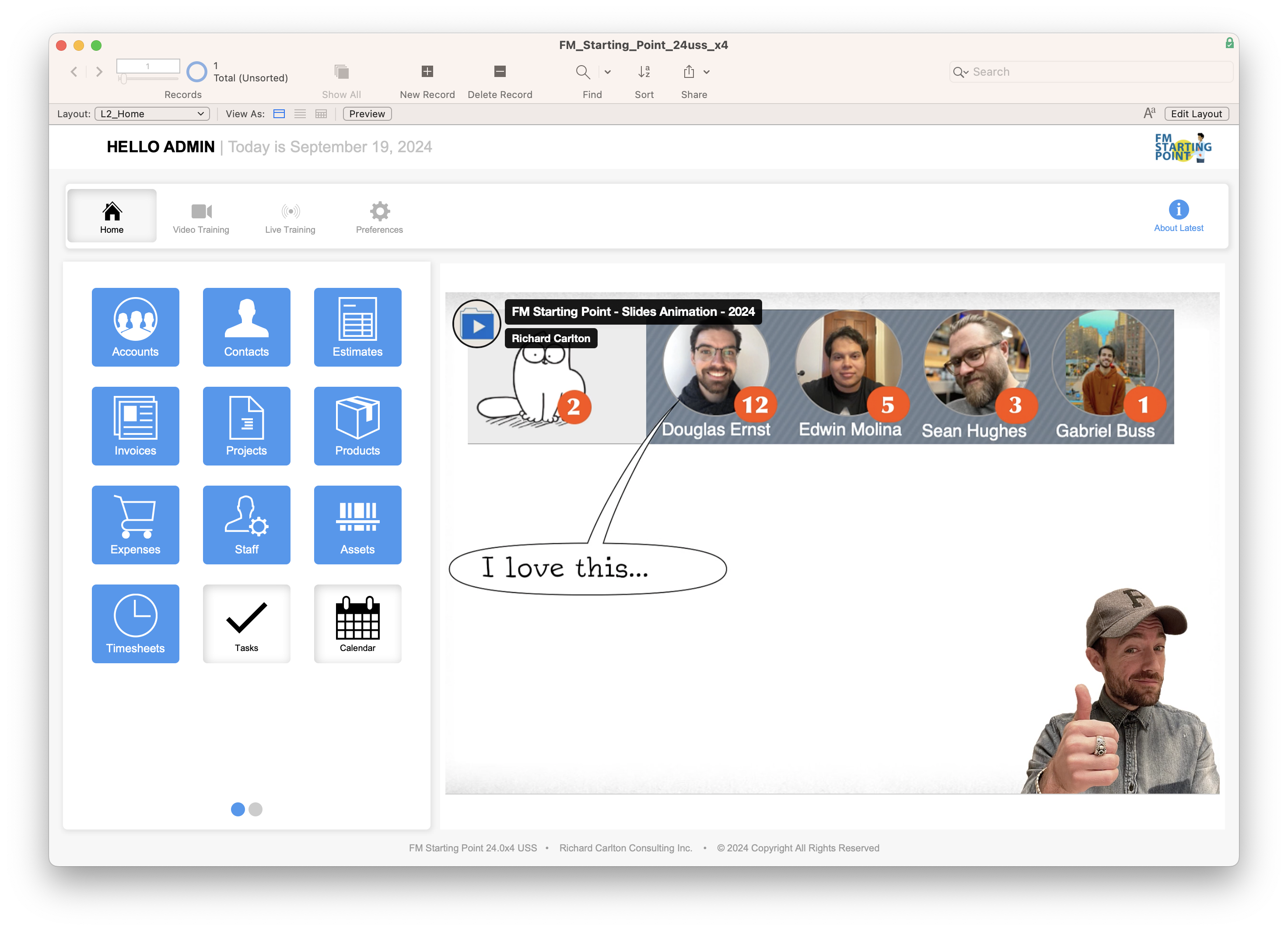Click the formatting bar Aa icon
The height and width of the screenshot is (931, 1288).
tap(1149, 114)
